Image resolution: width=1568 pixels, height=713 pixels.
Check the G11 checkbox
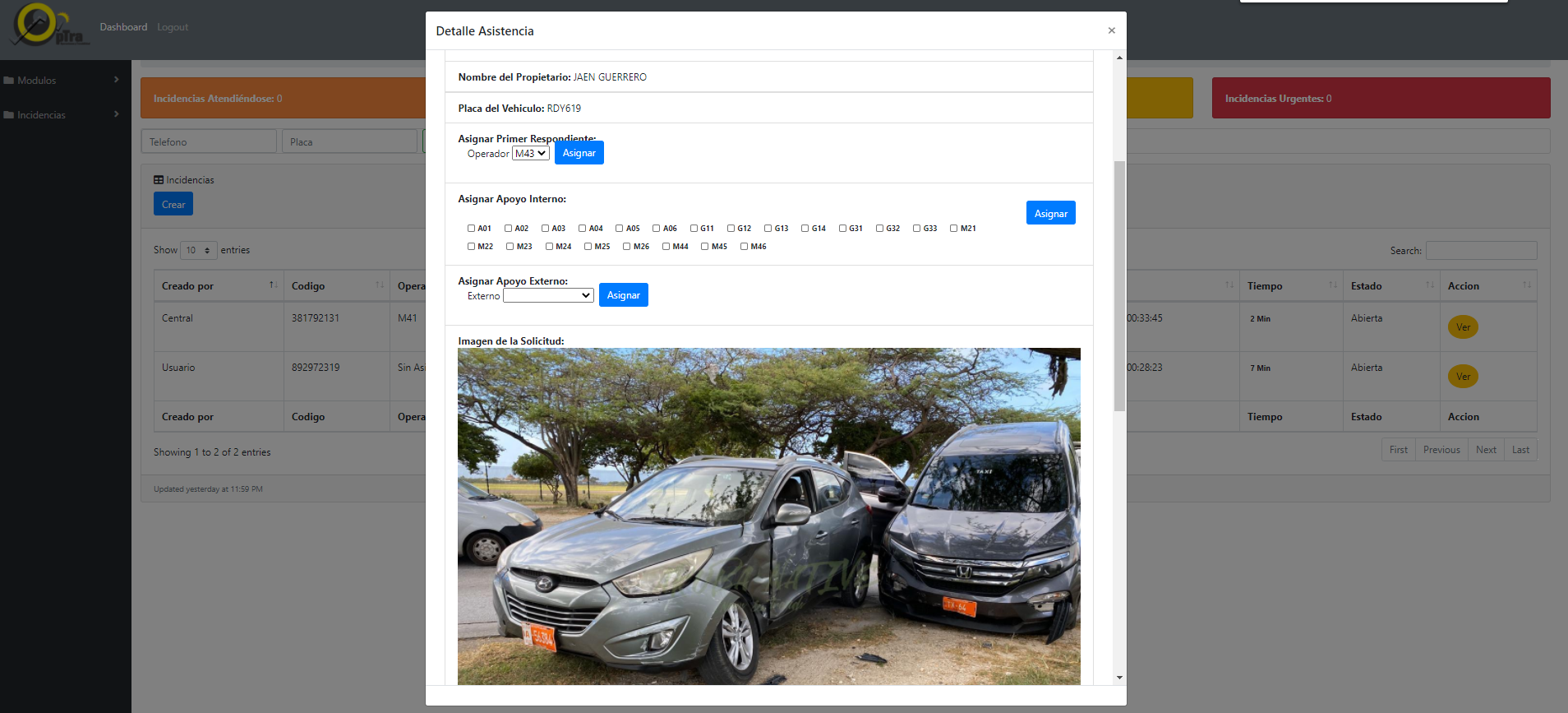(x=694, y=229)
